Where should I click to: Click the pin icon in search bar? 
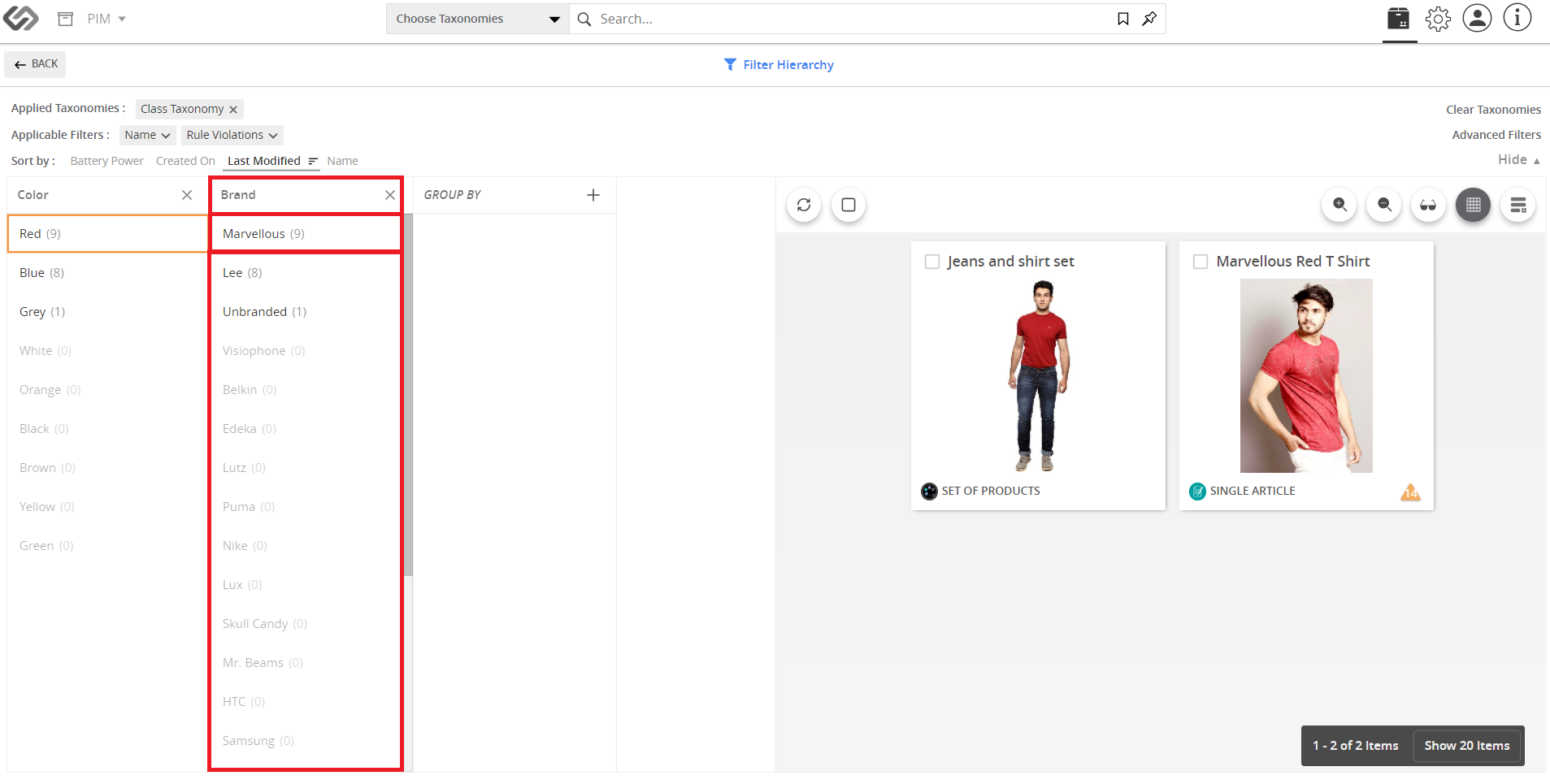pyautogui.click(x=1149, y=19)
